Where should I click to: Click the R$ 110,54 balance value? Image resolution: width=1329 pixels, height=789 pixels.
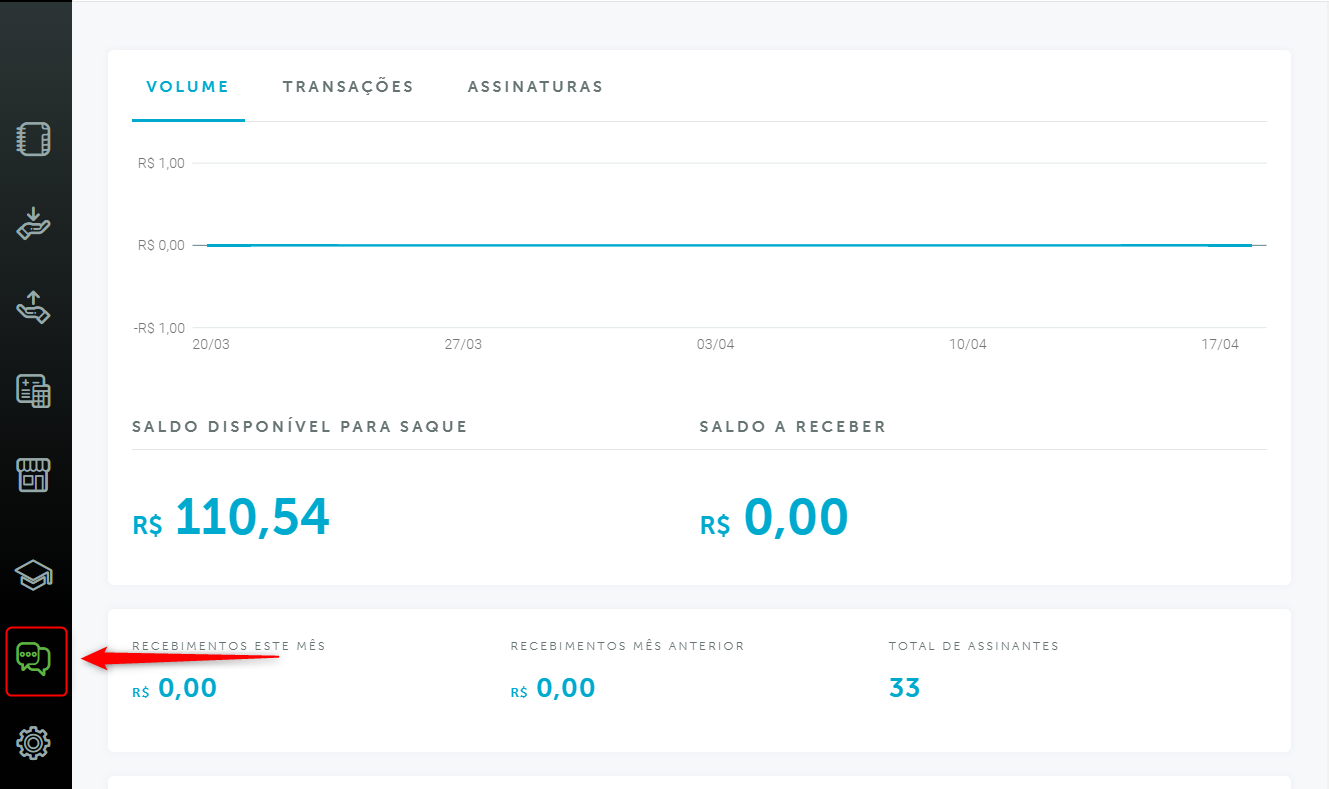pyautogui.click(x=231, y=518)
